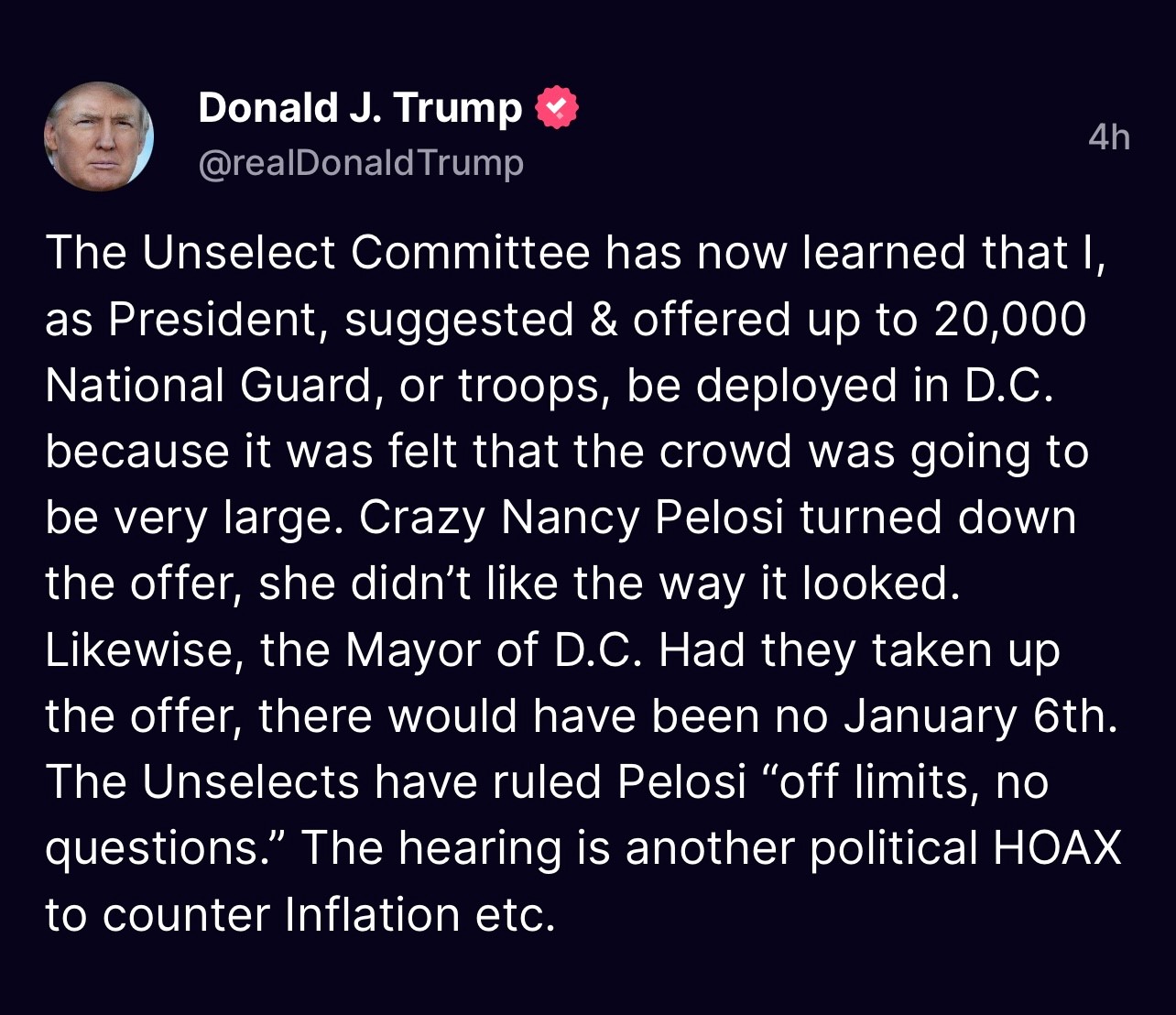Click "January 6th" in the post text

click(x=980, y=716)
